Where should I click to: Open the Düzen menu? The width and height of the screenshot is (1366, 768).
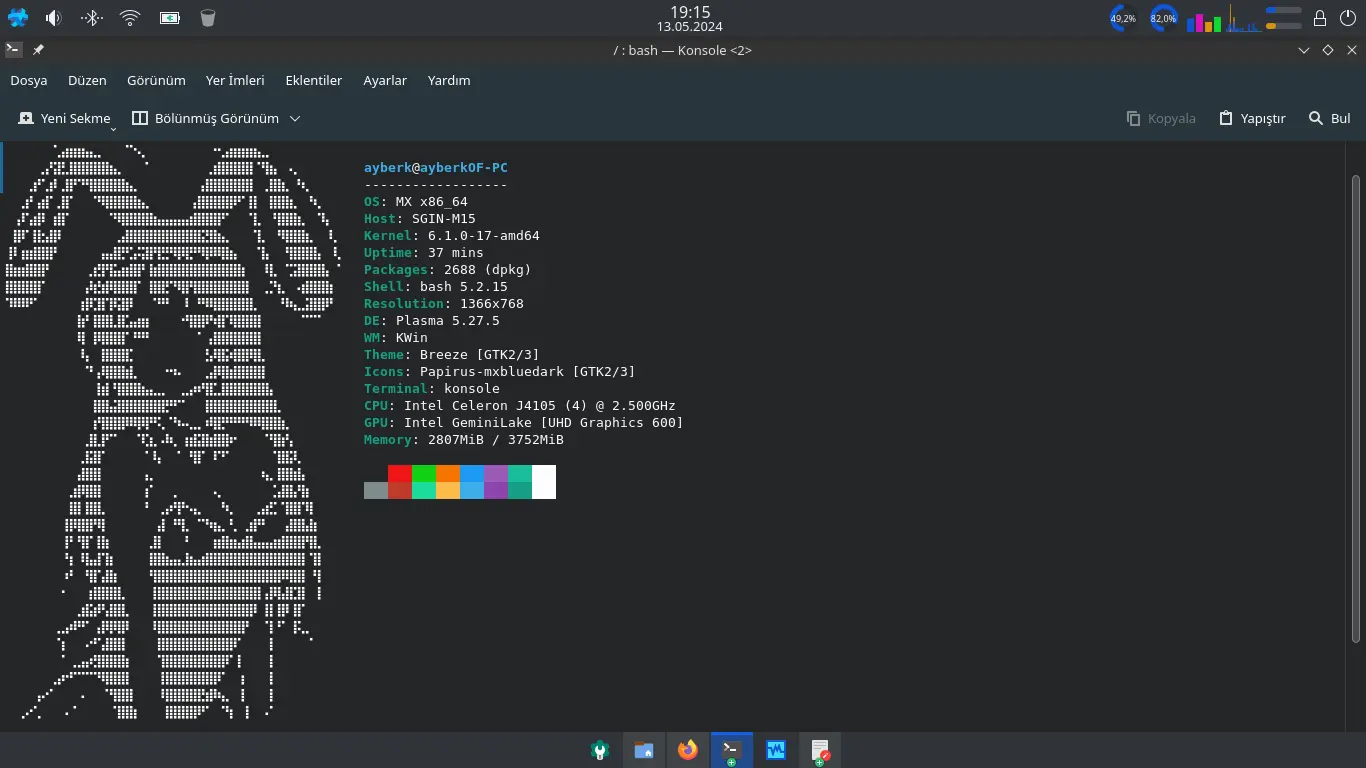[x=87, y=80]
